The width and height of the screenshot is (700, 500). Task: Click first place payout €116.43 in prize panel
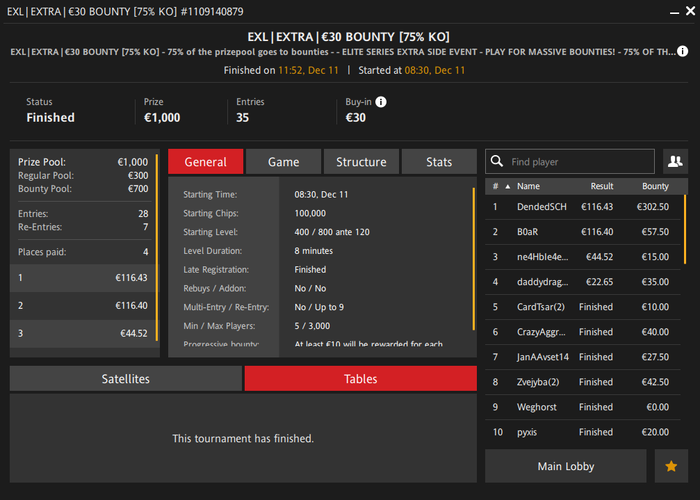(x=131, y=278)
